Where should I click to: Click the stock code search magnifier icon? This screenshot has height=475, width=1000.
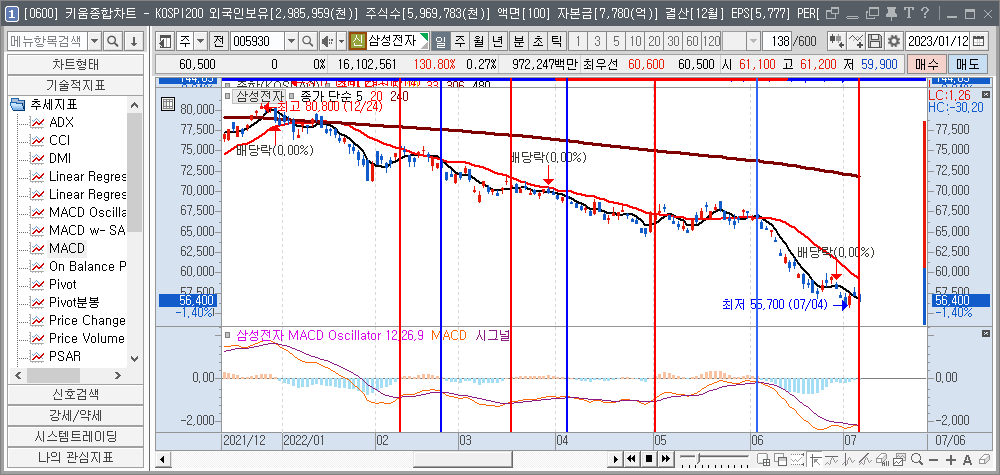pos(307,41)
